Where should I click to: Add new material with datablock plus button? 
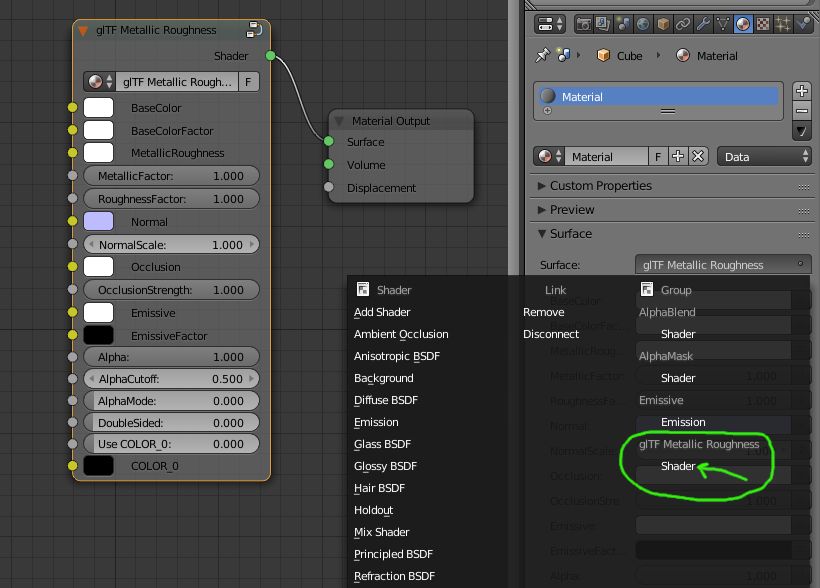click(678, 156)
